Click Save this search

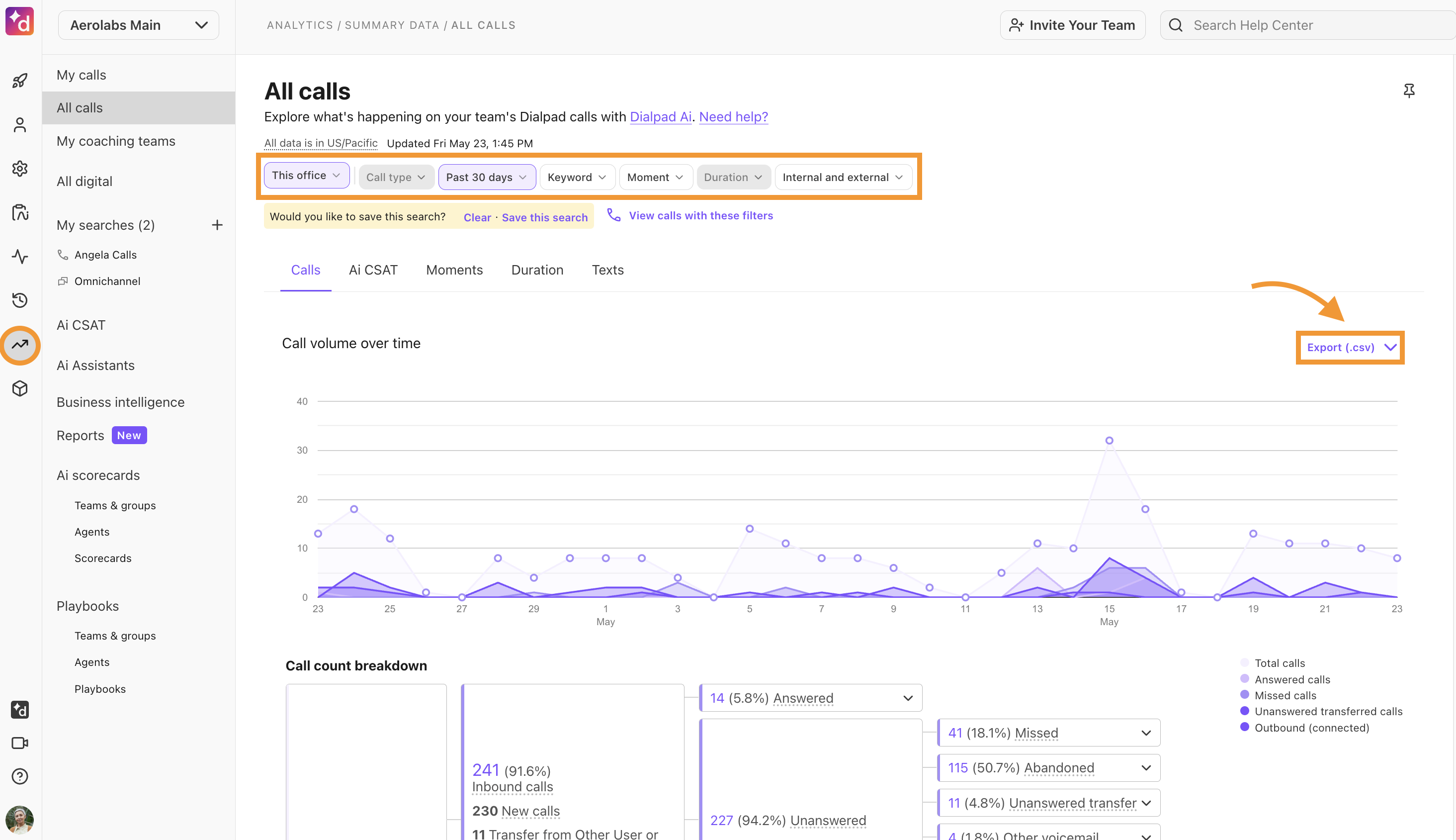pos(544,217)
